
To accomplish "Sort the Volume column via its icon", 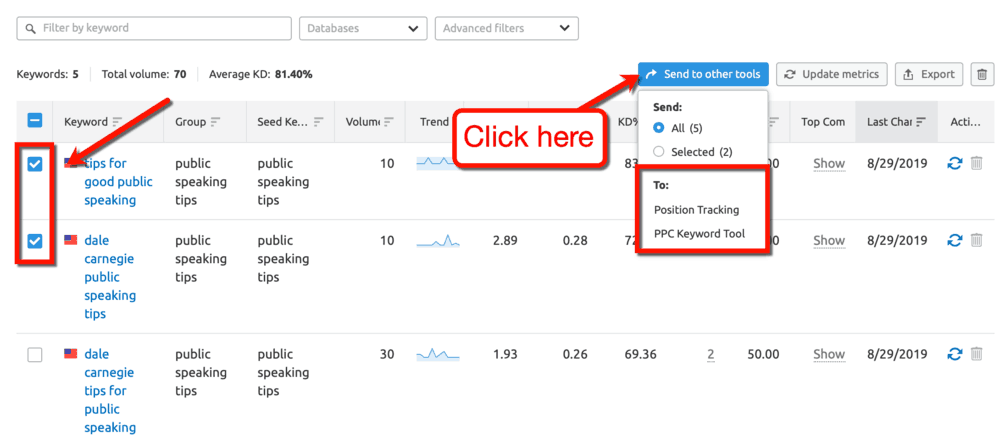I will click(x=388, y=122).
